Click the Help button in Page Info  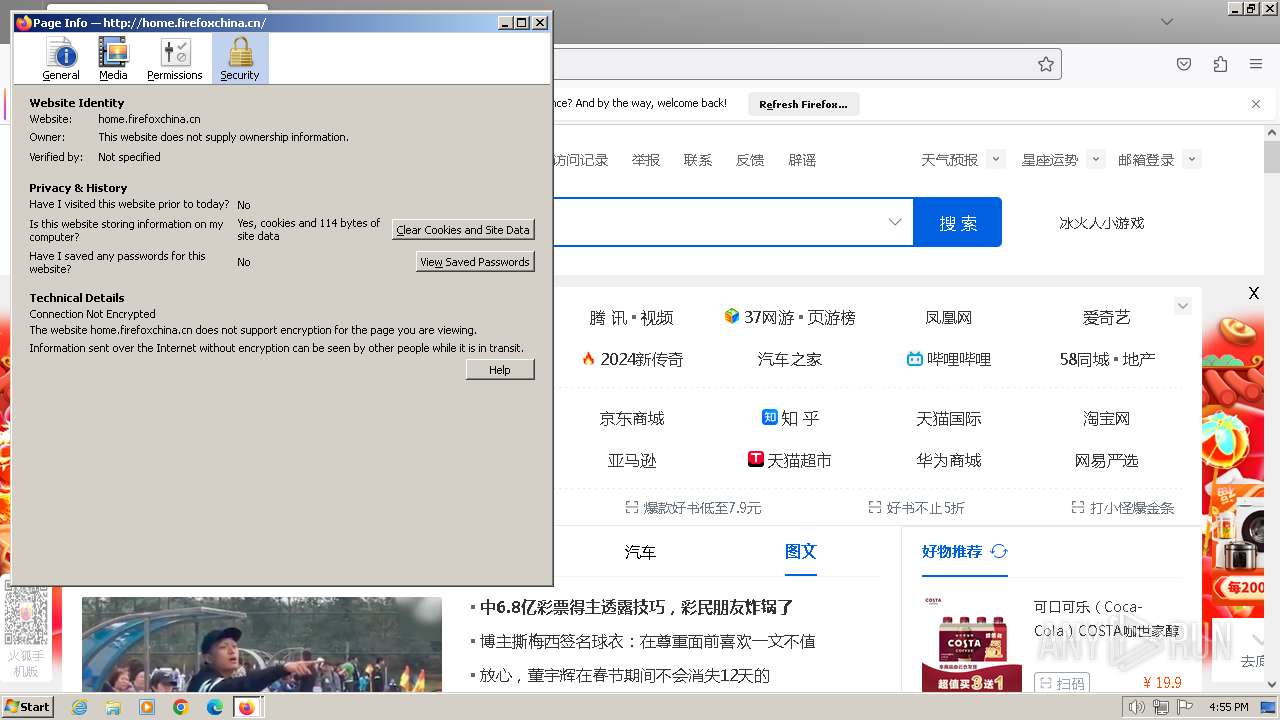(x=500, y=370)
